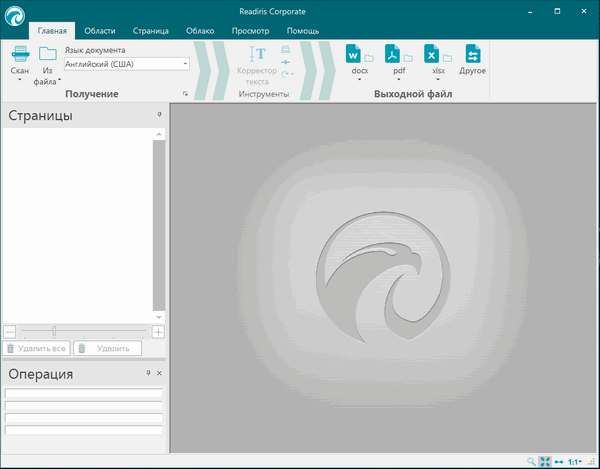The image size is (600, 469).
Task: Open the Получение group dialog launcher
Action: click(185, 94)
